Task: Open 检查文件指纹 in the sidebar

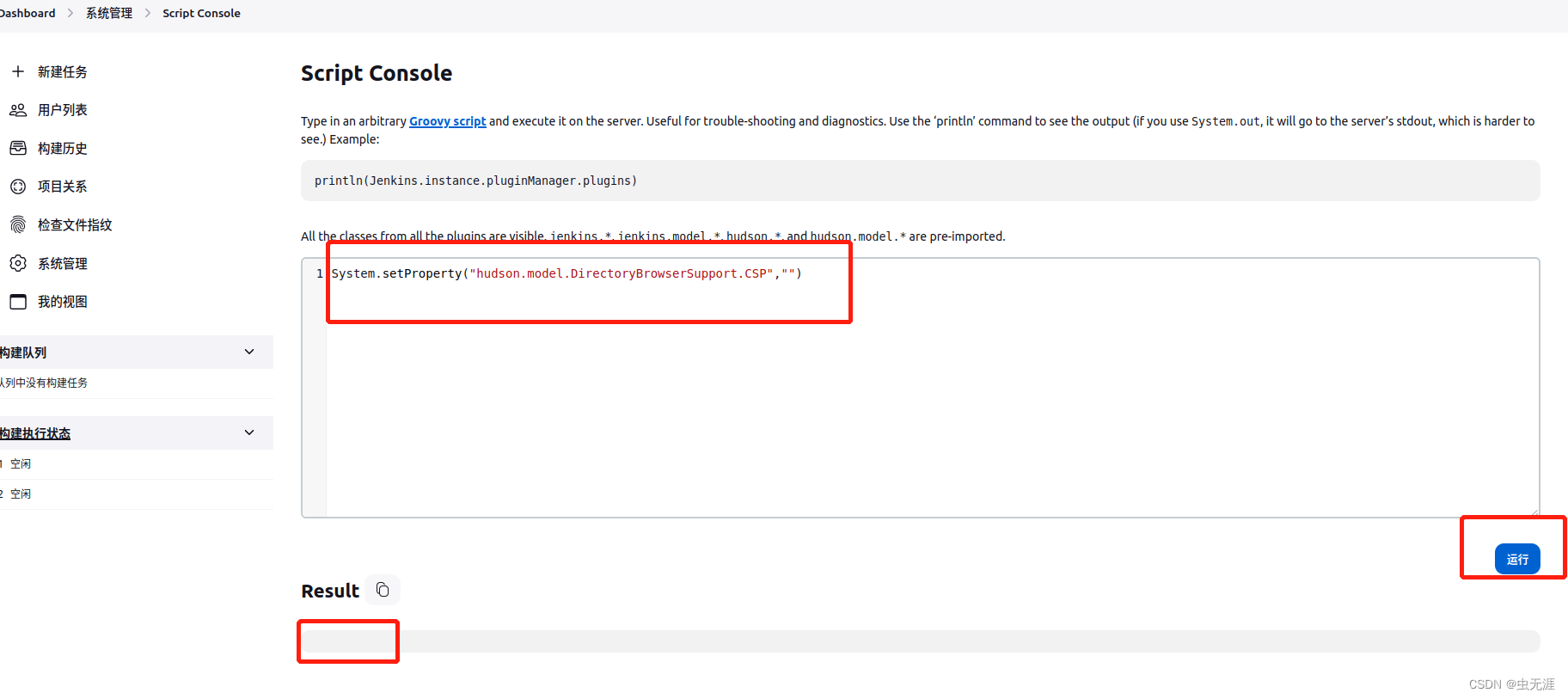Action: [75, 224]
